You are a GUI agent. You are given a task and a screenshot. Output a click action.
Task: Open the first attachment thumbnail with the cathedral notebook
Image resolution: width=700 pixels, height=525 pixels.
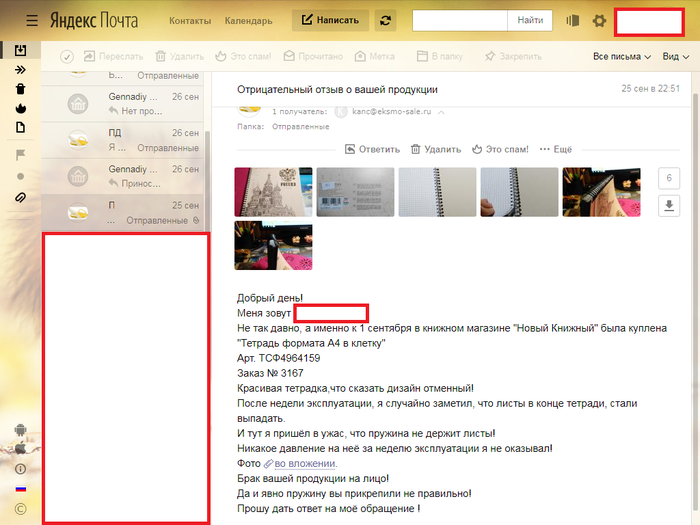273,192
